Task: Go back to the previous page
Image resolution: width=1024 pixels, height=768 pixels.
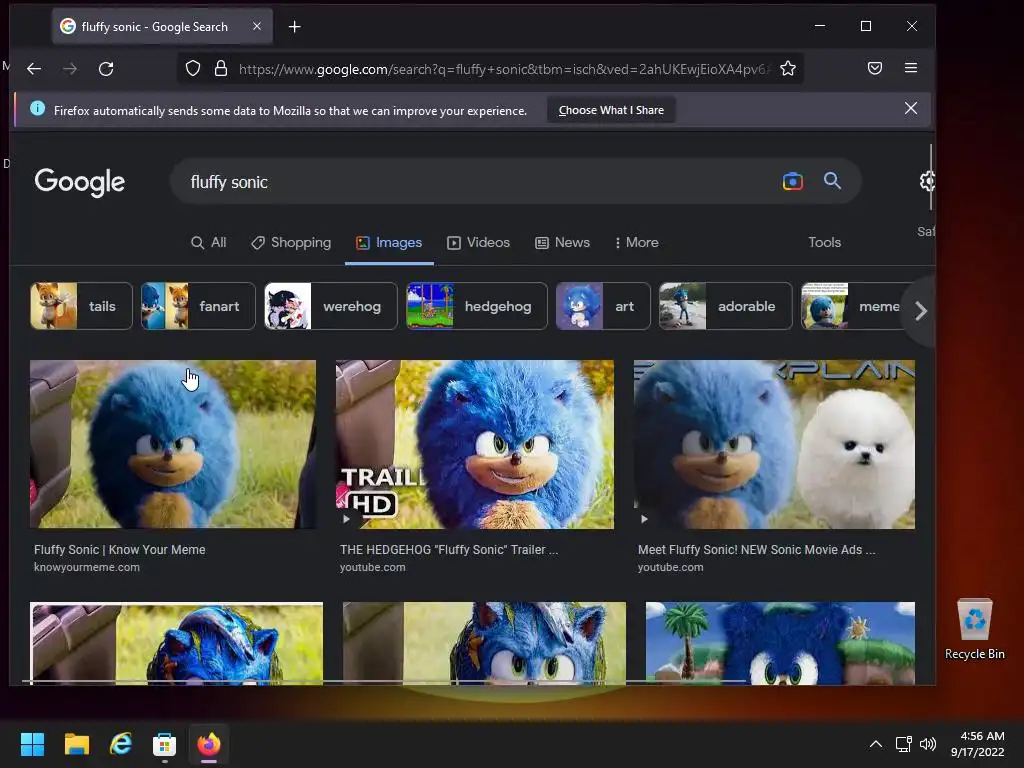Action: tap(34, 69)
